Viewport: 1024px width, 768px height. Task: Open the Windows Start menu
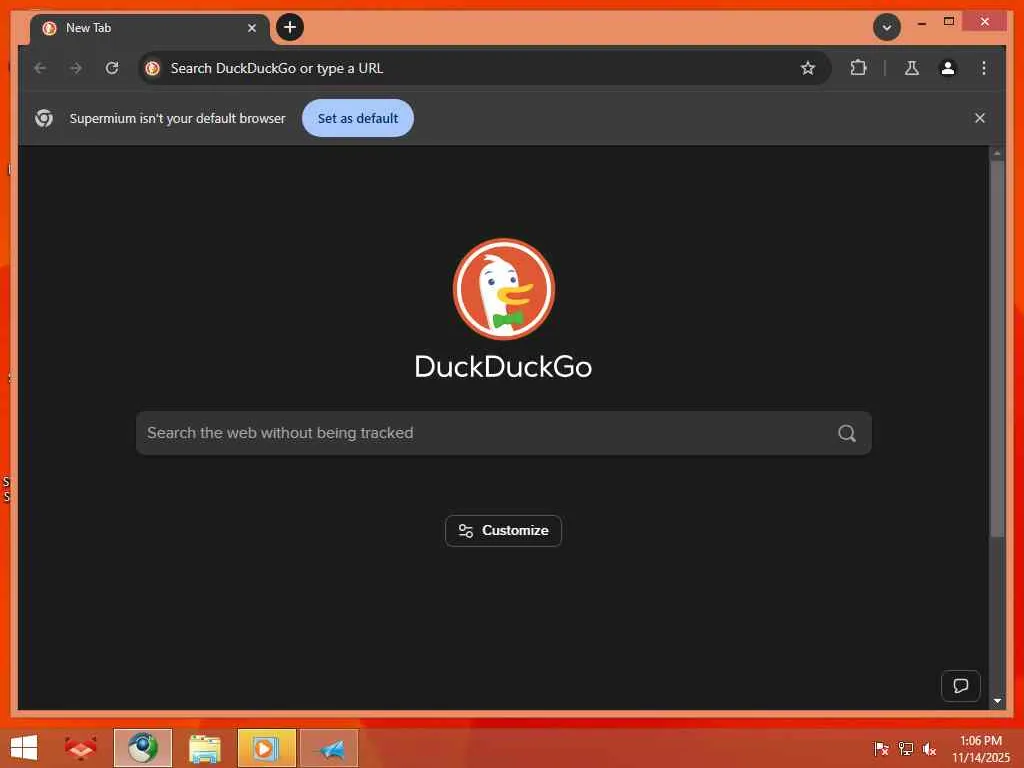coord(24,748)
